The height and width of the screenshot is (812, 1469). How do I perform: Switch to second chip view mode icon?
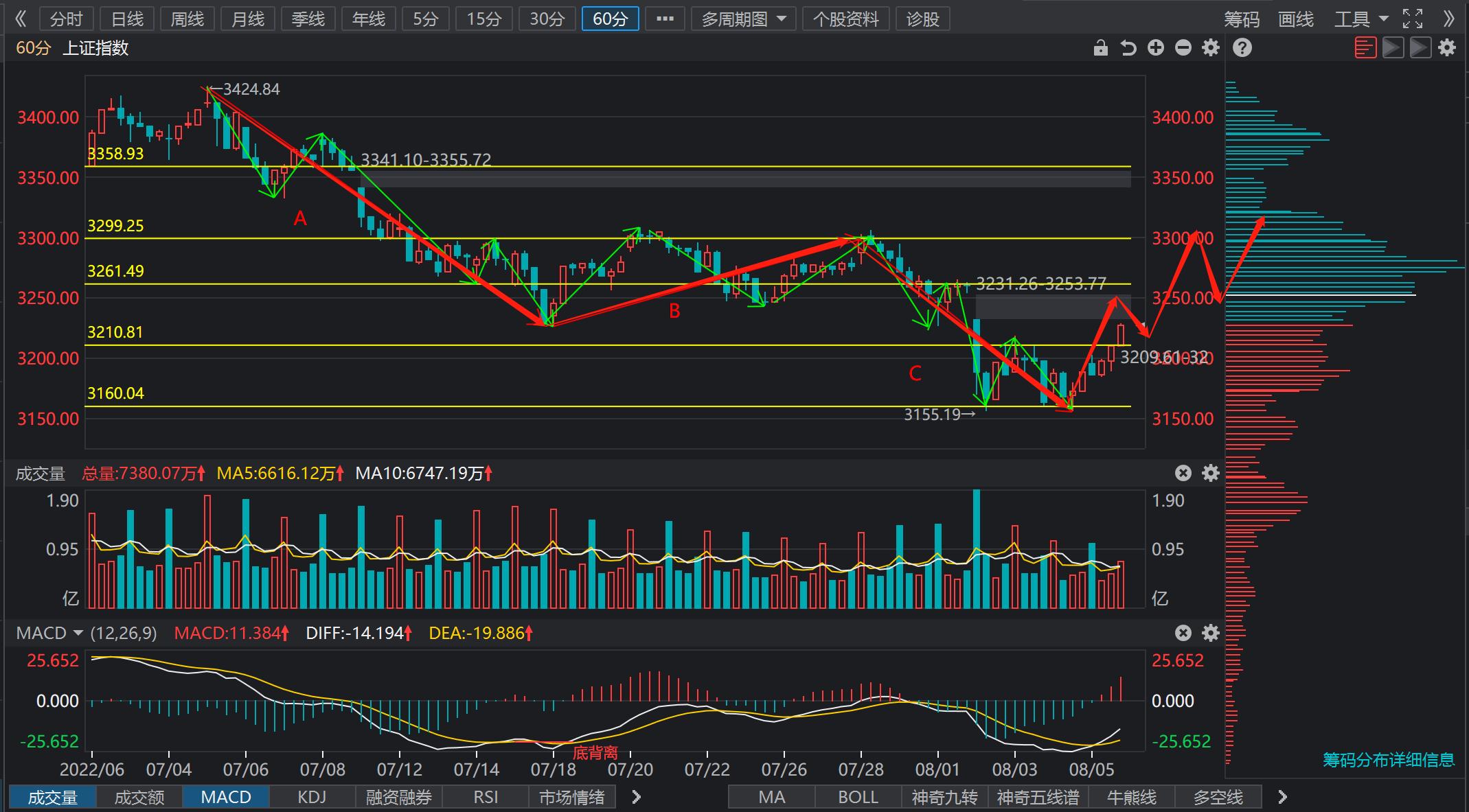coord(1393,47)
